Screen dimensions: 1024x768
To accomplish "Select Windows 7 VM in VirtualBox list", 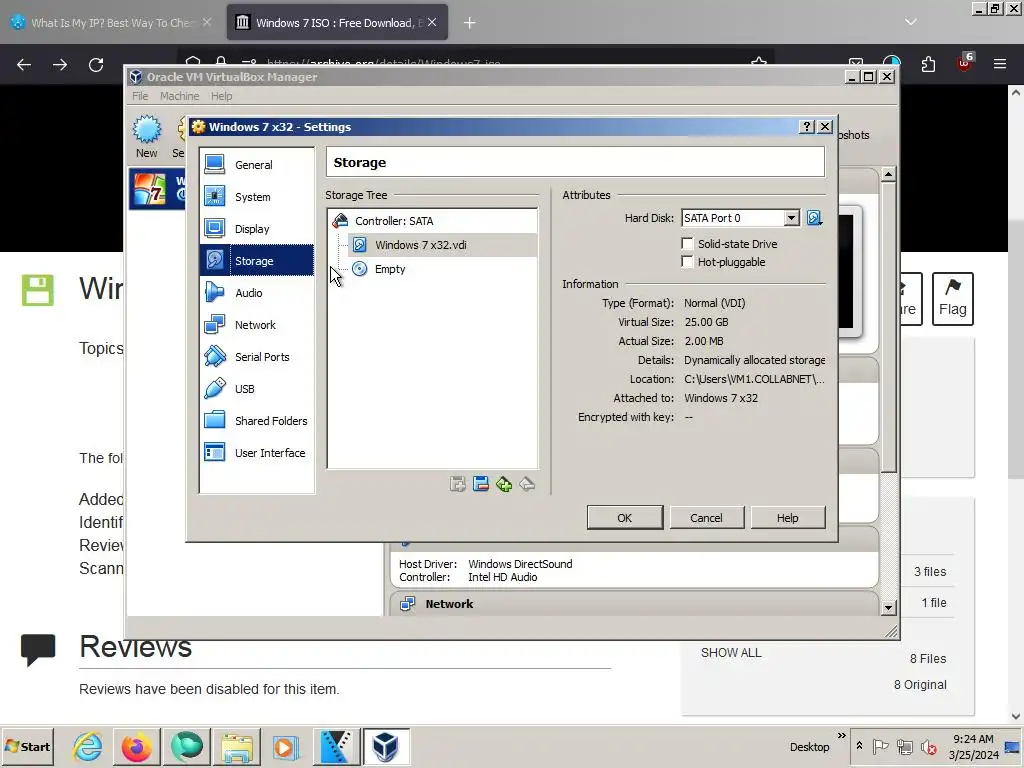I will pyautogui.click(x=158, y=189).
